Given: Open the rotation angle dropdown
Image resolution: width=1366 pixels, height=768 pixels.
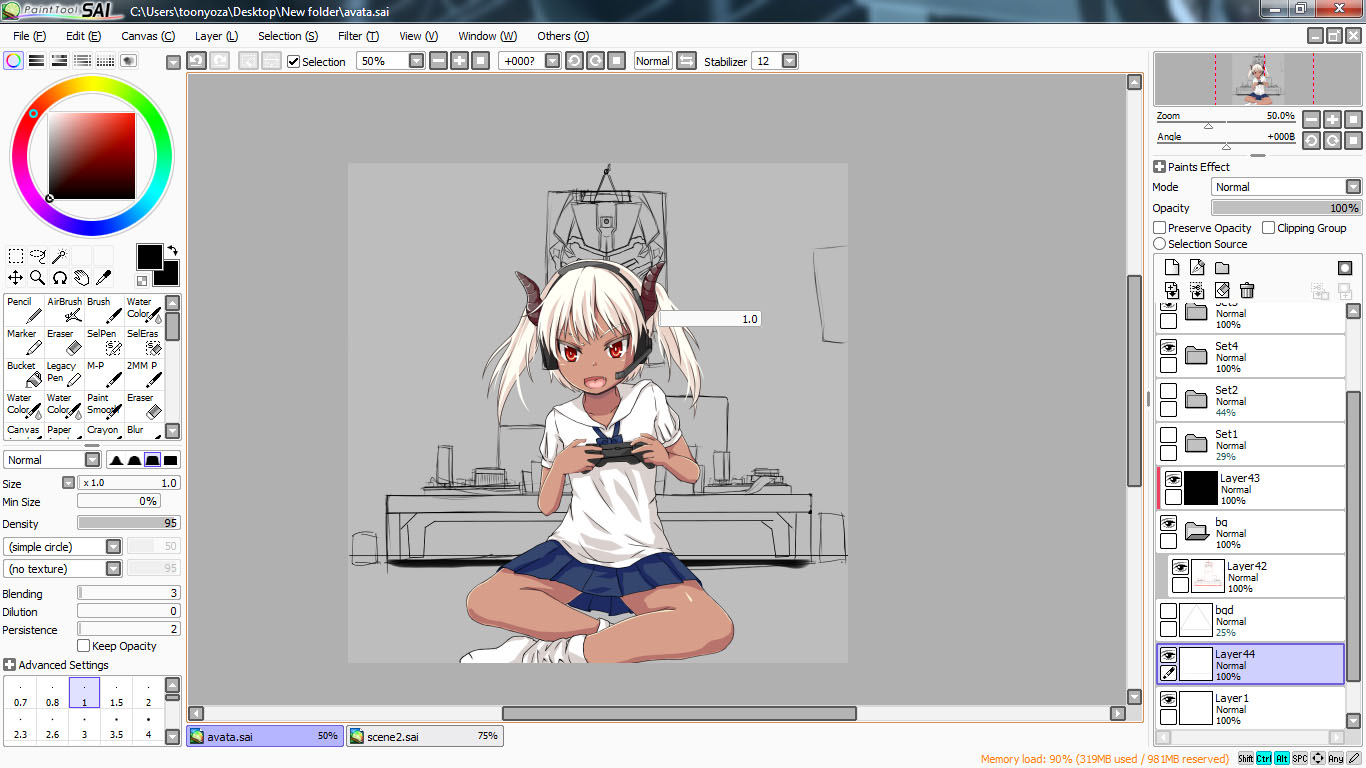Looking at the screenshot, I should (x=551, y=61).
